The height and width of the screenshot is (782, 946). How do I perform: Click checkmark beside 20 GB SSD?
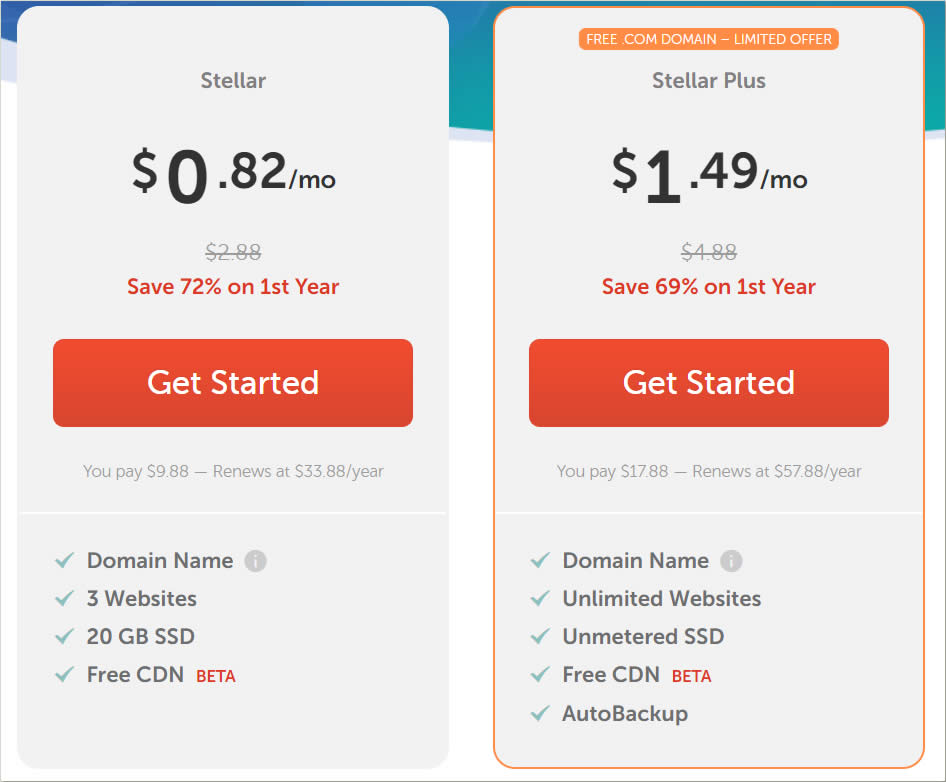(65, 636)
